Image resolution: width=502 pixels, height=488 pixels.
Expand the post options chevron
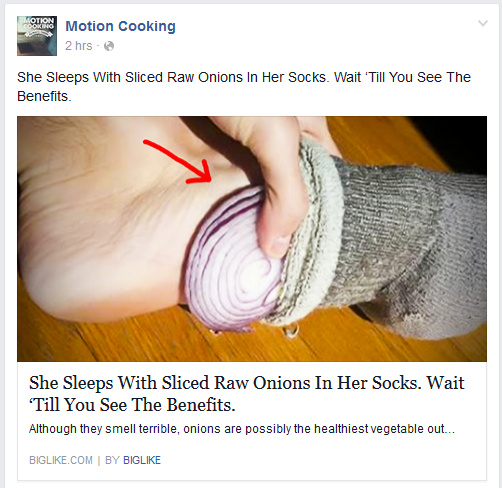pos(483,23)
